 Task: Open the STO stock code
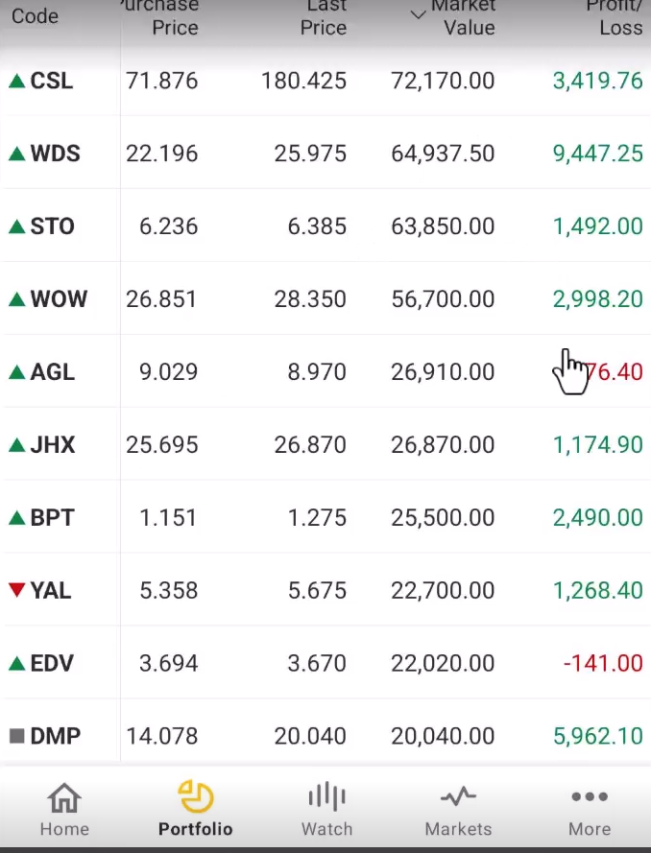[52, 226]
